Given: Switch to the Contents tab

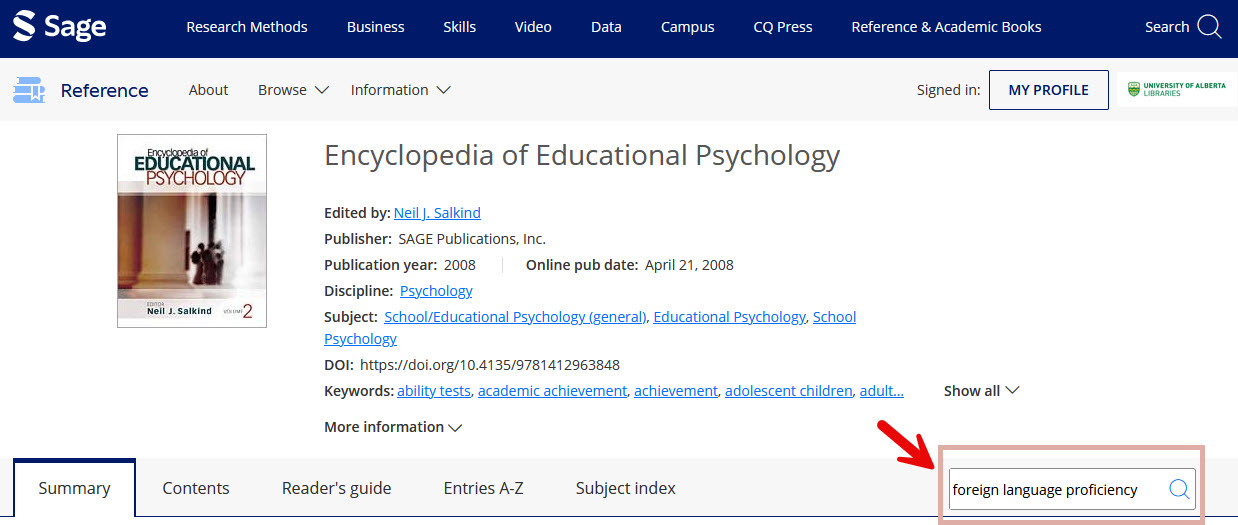Looking at the screenshot, I should tap(196, 488).
